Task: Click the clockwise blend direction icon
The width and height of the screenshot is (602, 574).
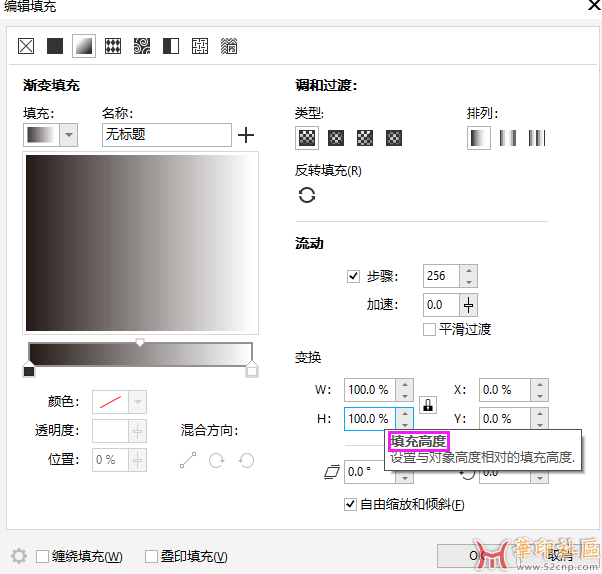Action: tap(217, 460)
